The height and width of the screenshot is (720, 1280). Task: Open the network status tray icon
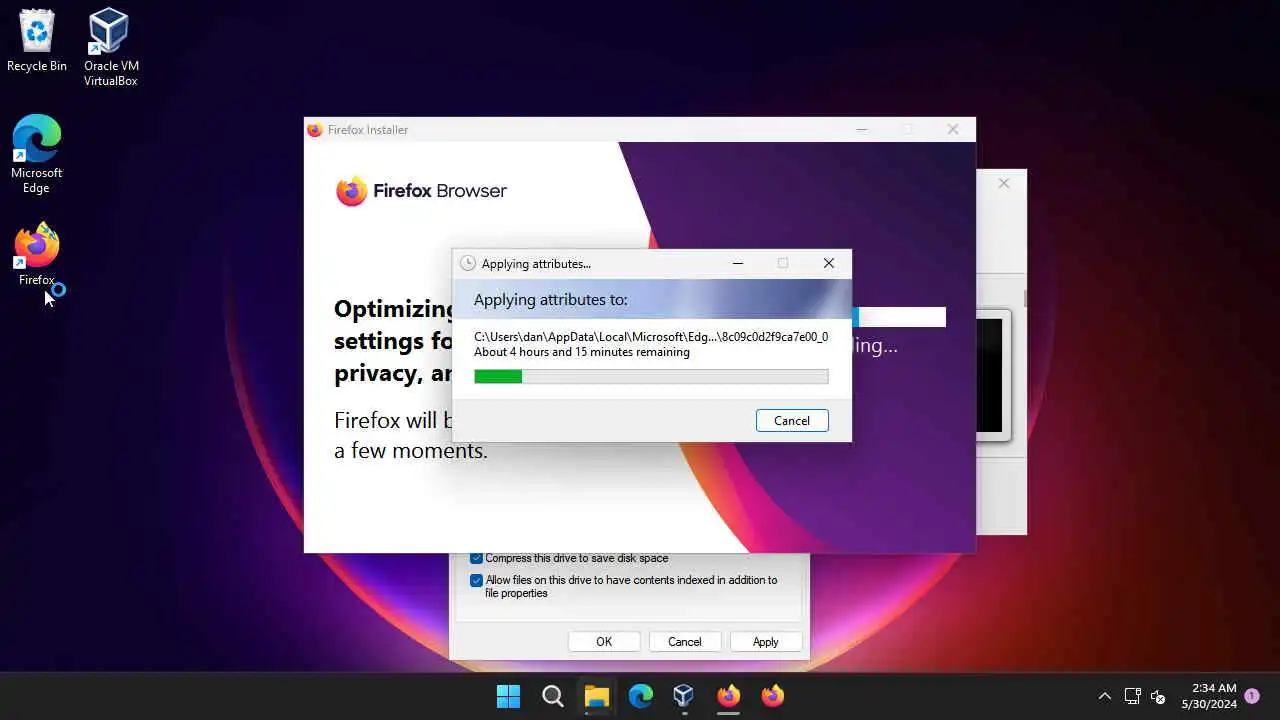click(1132, 696)
